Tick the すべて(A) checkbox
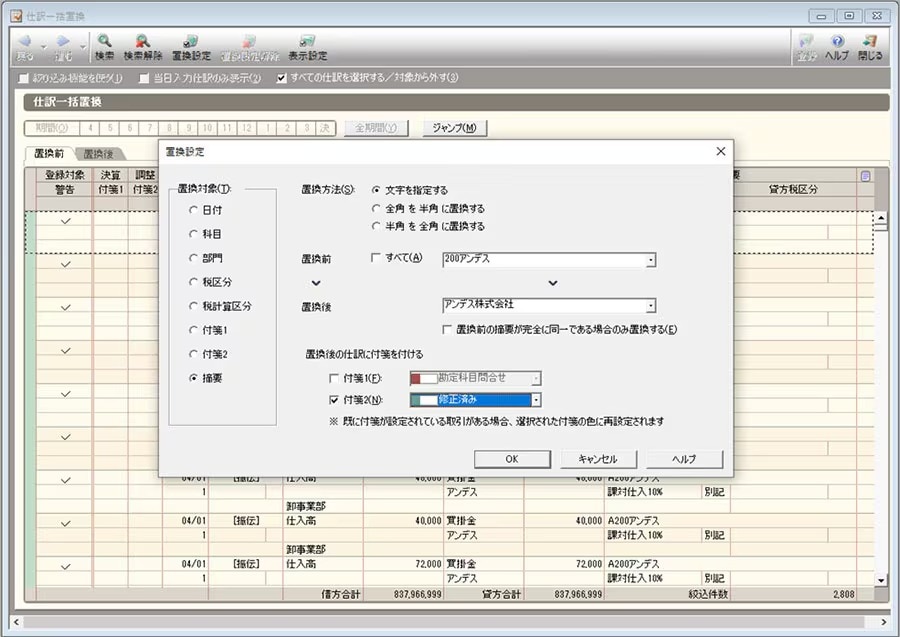This screenshot has width=900, height=637. coord(376,258)
